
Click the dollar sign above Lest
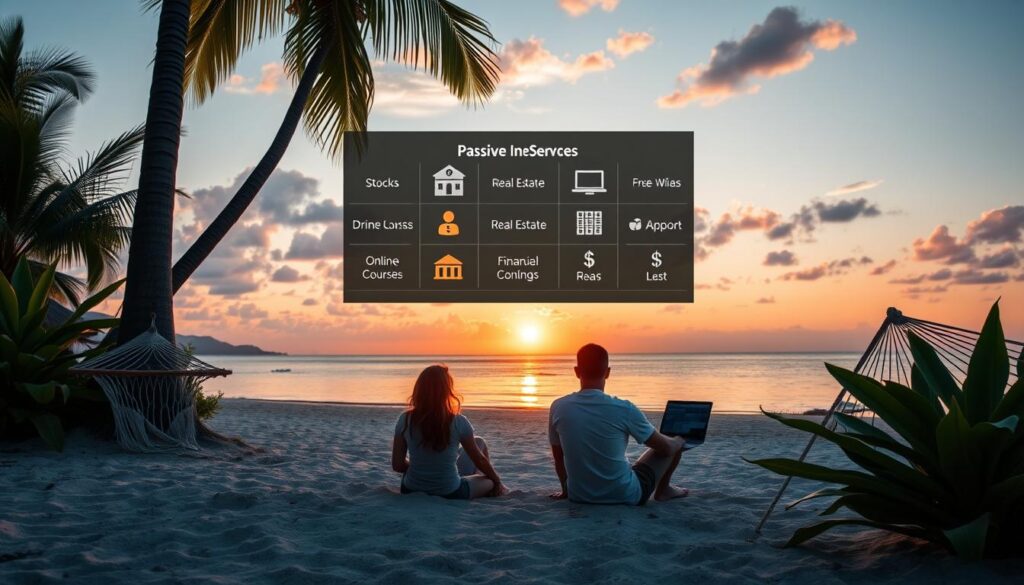656,260
